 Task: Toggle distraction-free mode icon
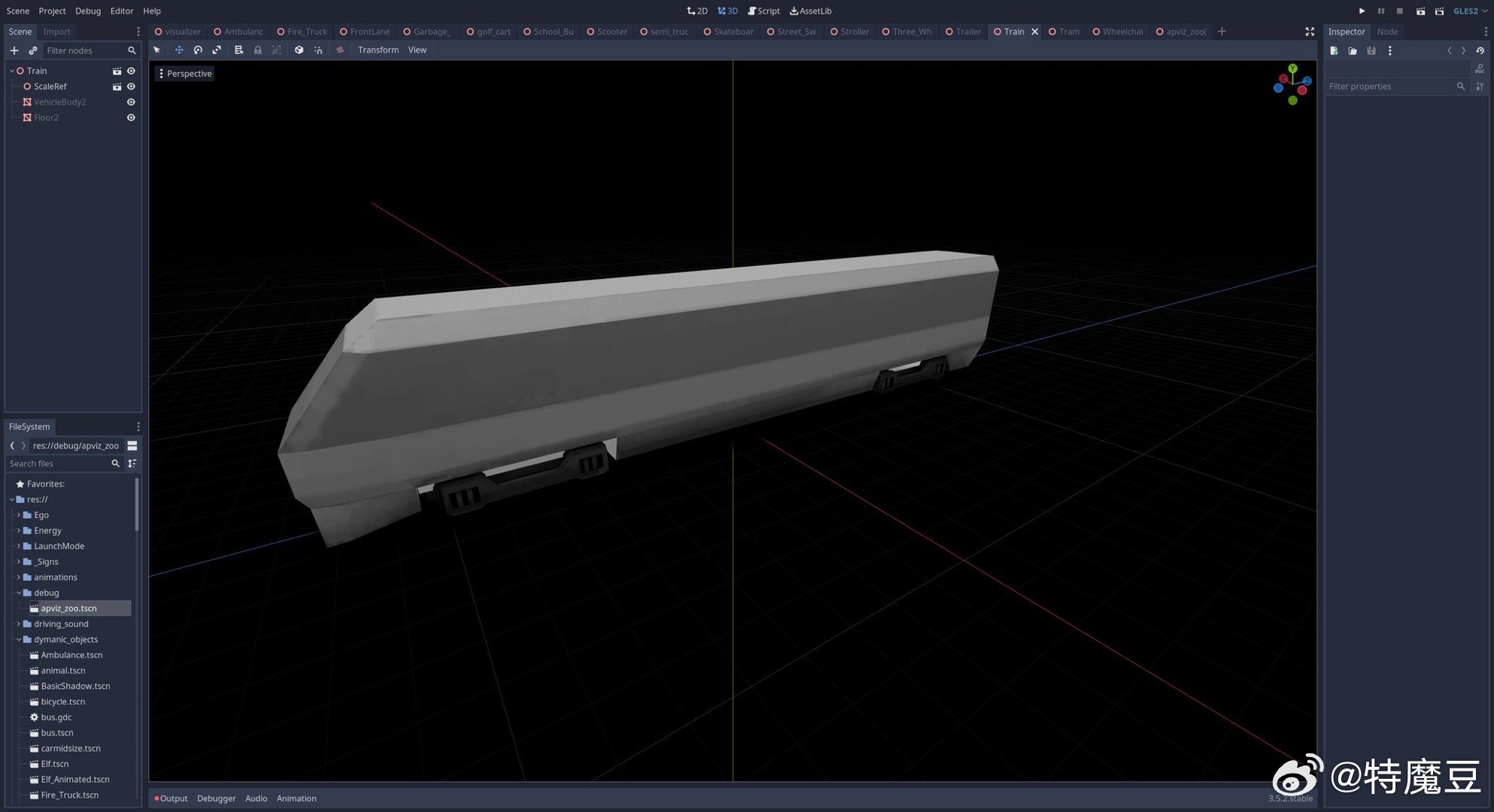pyautogui.click(x=1310, y=32)
